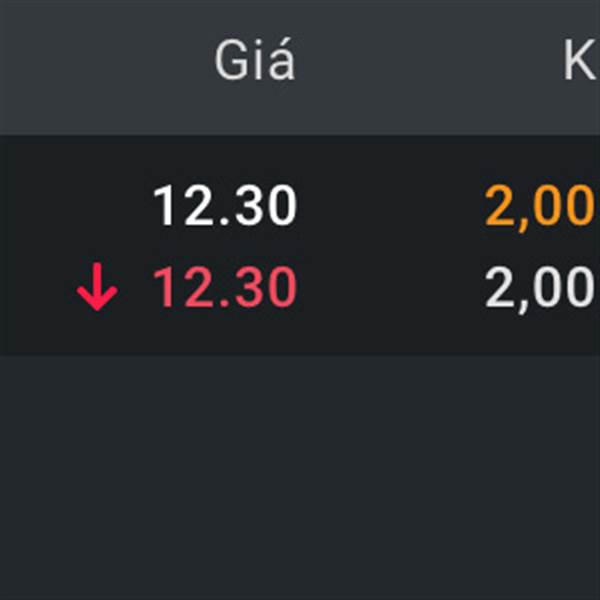The image size is (600, 600).
Task: Click dark padding above the white 12.30 row
Action: coord(300,159)
